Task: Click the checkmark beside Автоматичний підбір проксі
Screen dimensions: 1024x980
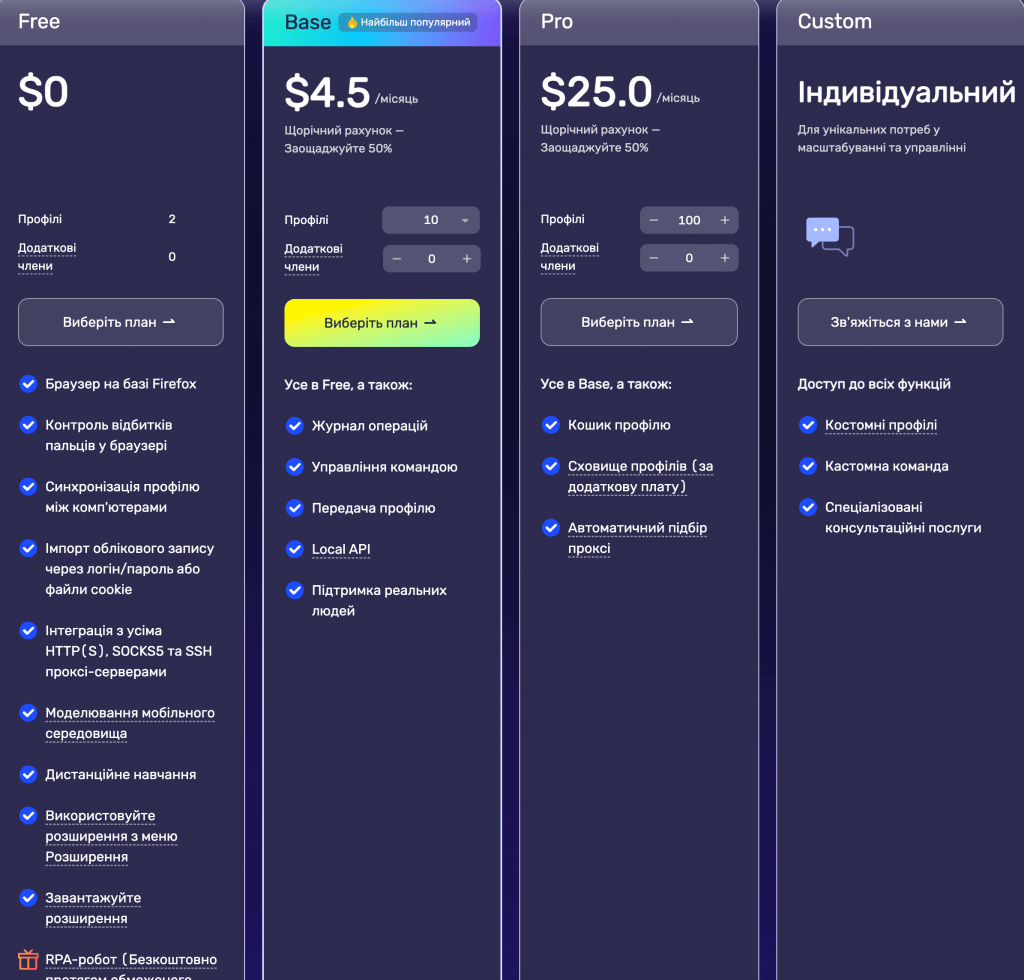Action: pos(551,528)
